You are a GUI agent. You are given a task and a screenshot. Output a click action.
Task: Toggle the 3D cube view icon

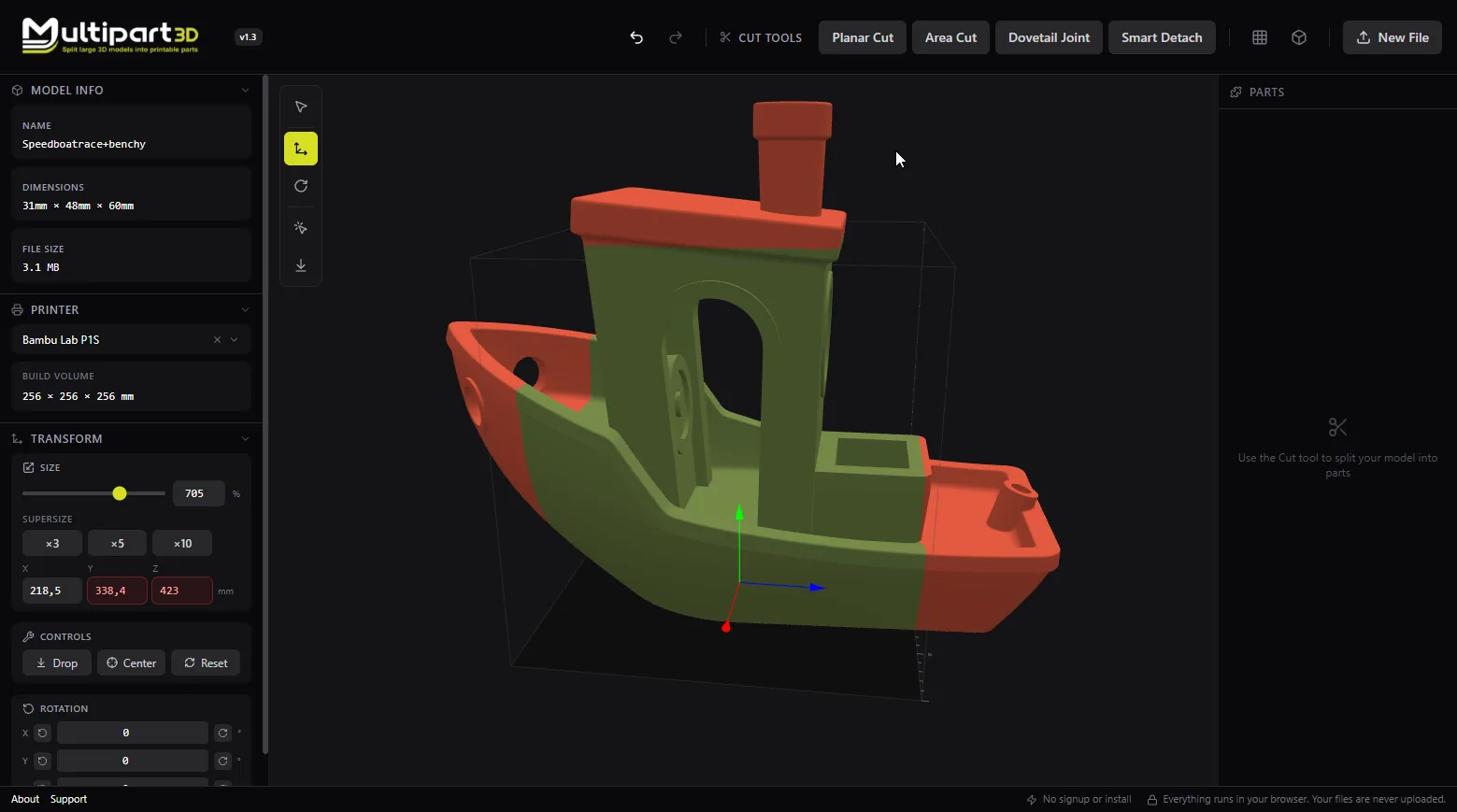[x=1299, y=37]
